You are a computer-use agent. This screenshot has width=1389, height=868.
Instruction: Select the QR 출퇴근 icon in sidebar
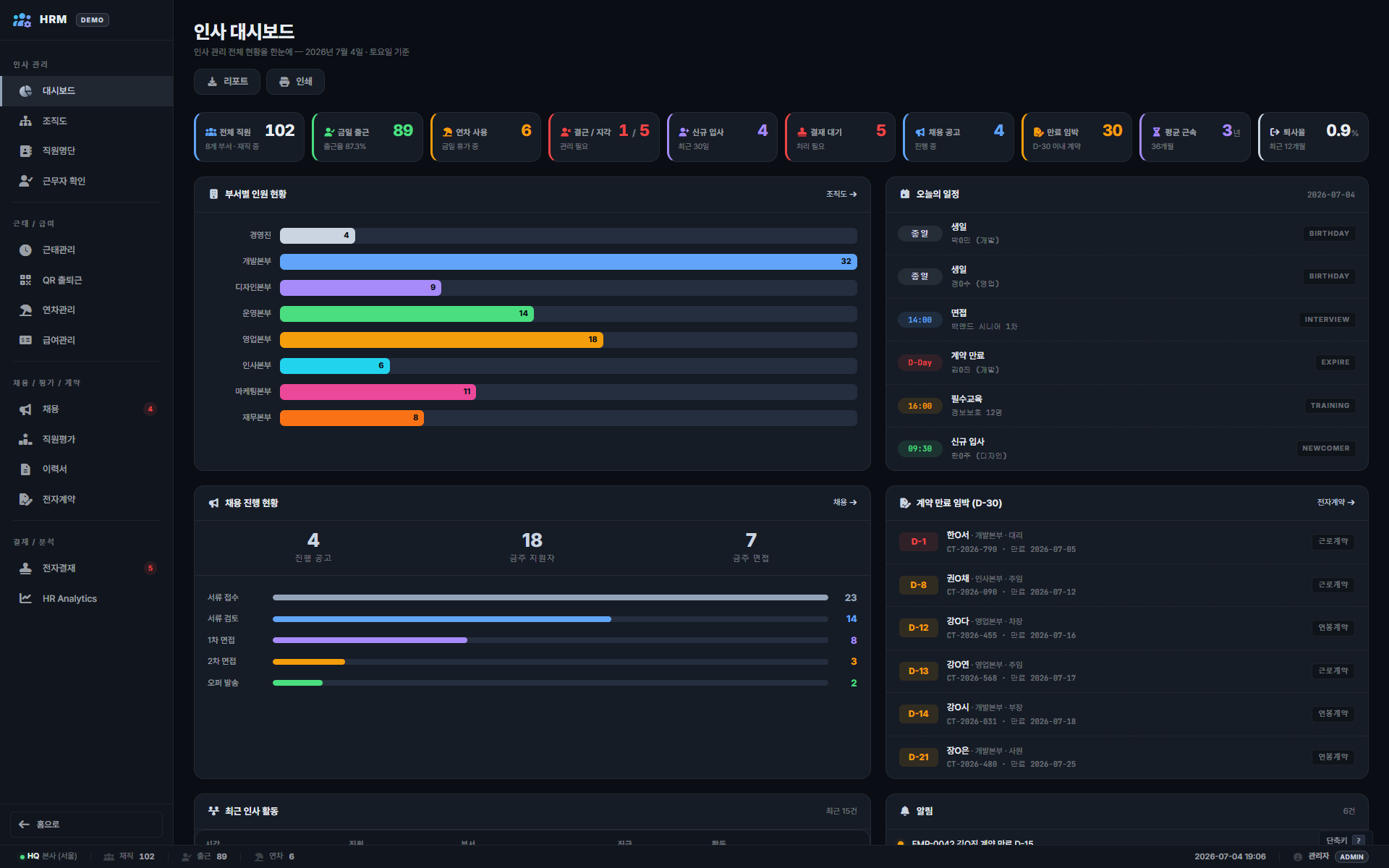25,280
